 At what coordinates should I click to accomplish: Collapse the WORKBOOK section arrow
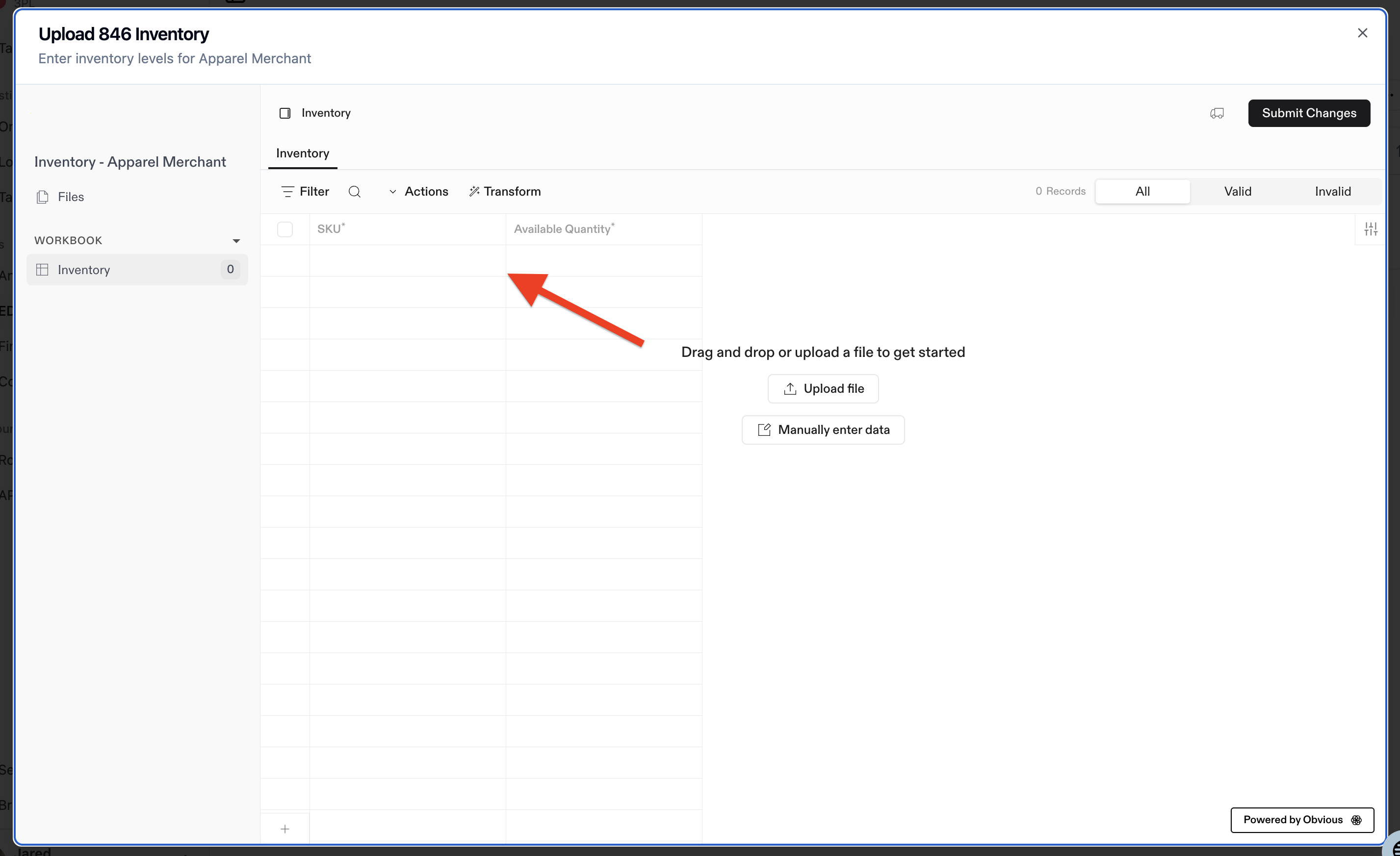[x=236, y=241]
